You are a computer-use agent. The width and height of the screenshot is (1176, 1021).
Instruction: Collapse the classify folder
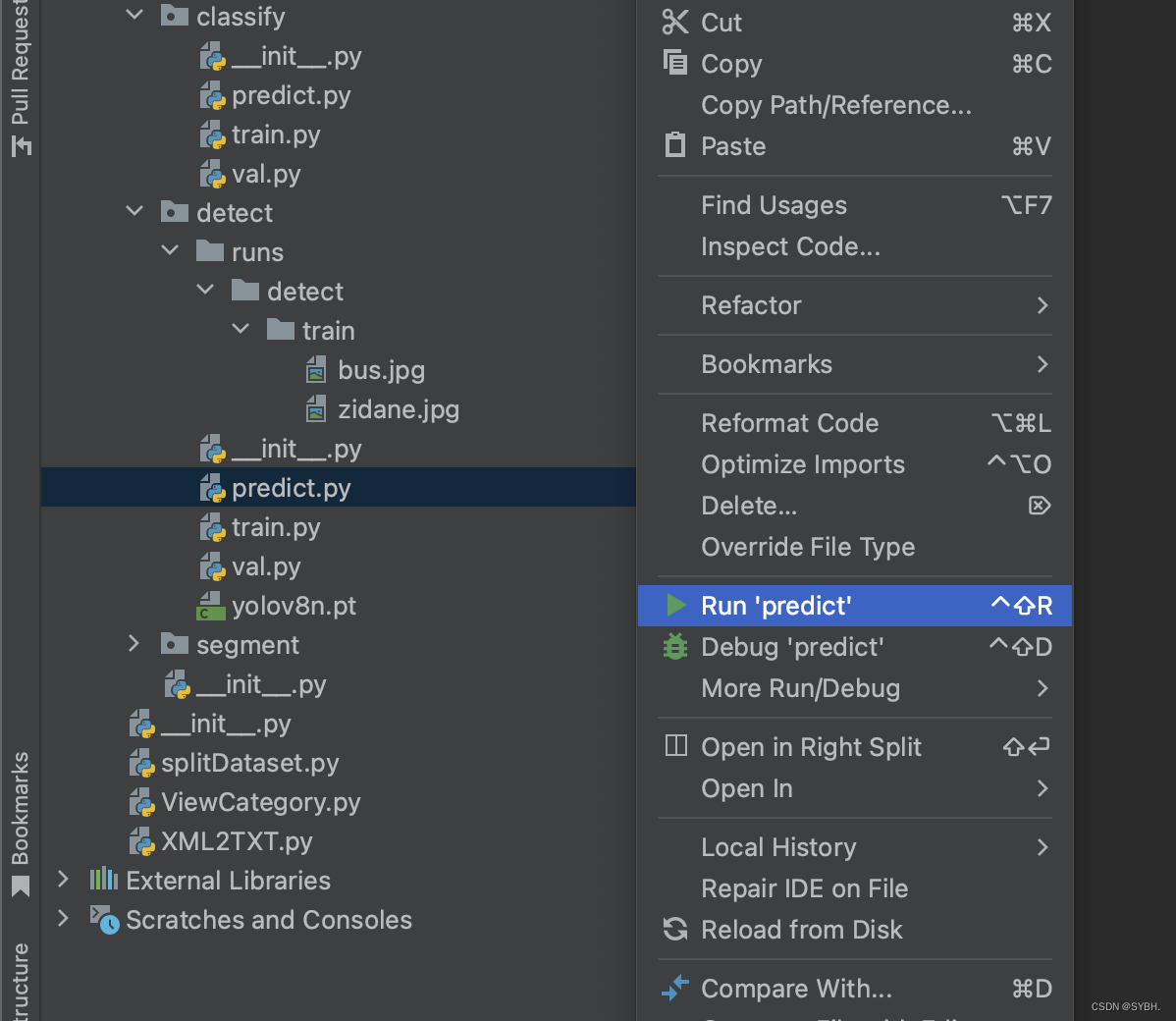135,16
